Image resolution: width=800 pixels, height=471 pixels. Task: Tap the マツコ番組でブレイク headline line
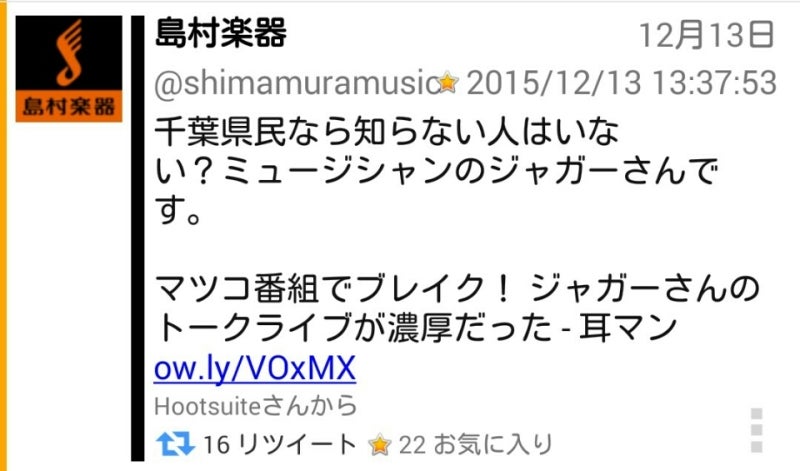click(x=457, y=287)
